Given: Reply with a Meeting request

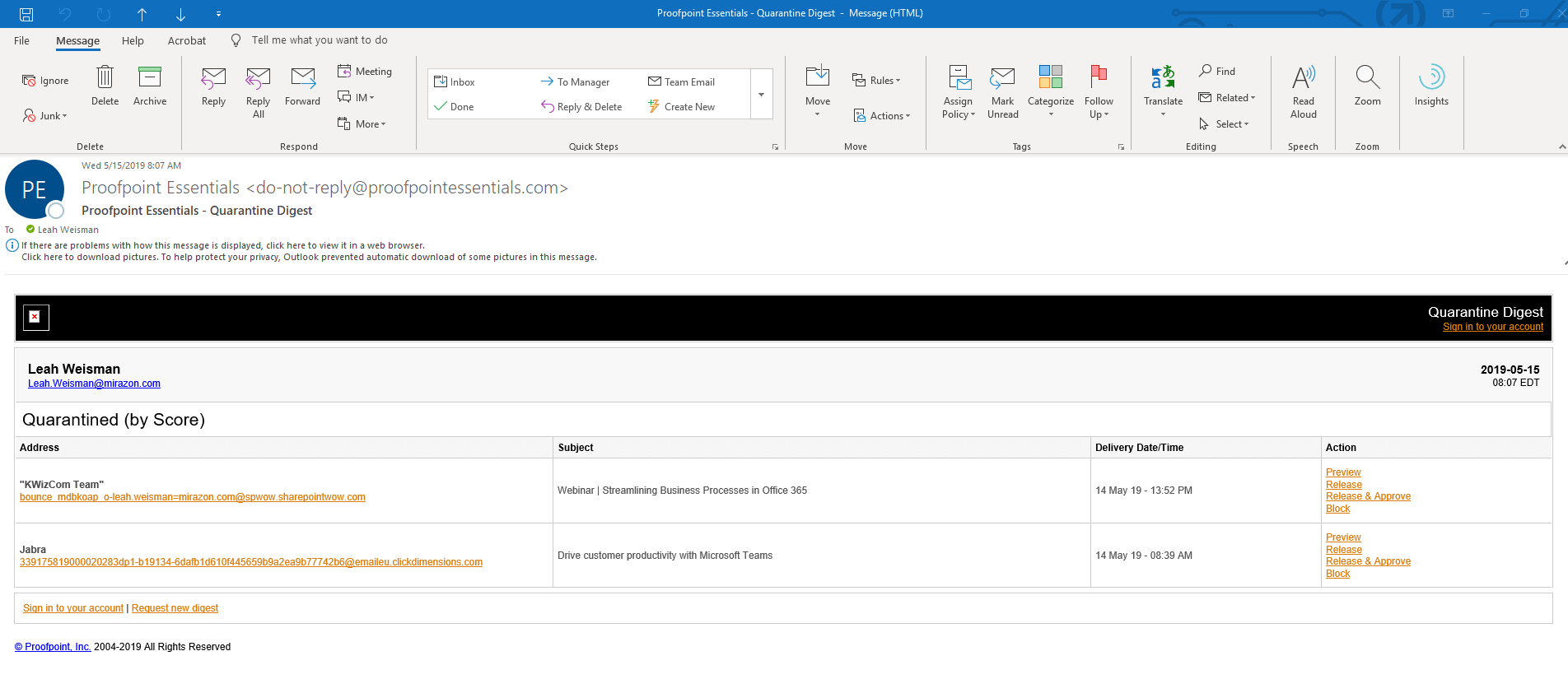Looking at the screenshot, I should (x=365, y=72).
